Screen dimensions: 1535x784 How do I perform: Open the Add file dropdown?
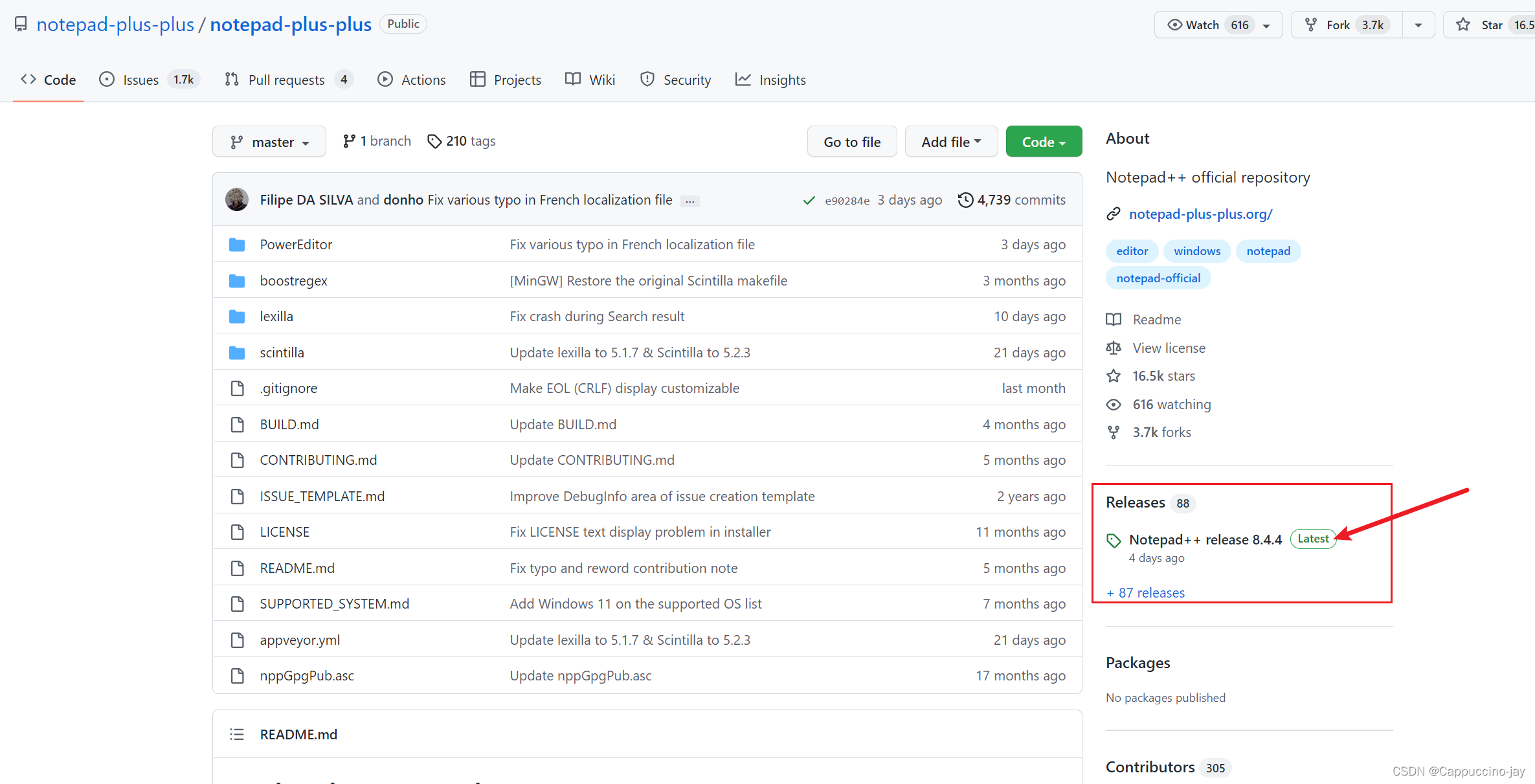click(x=951, y=142)
